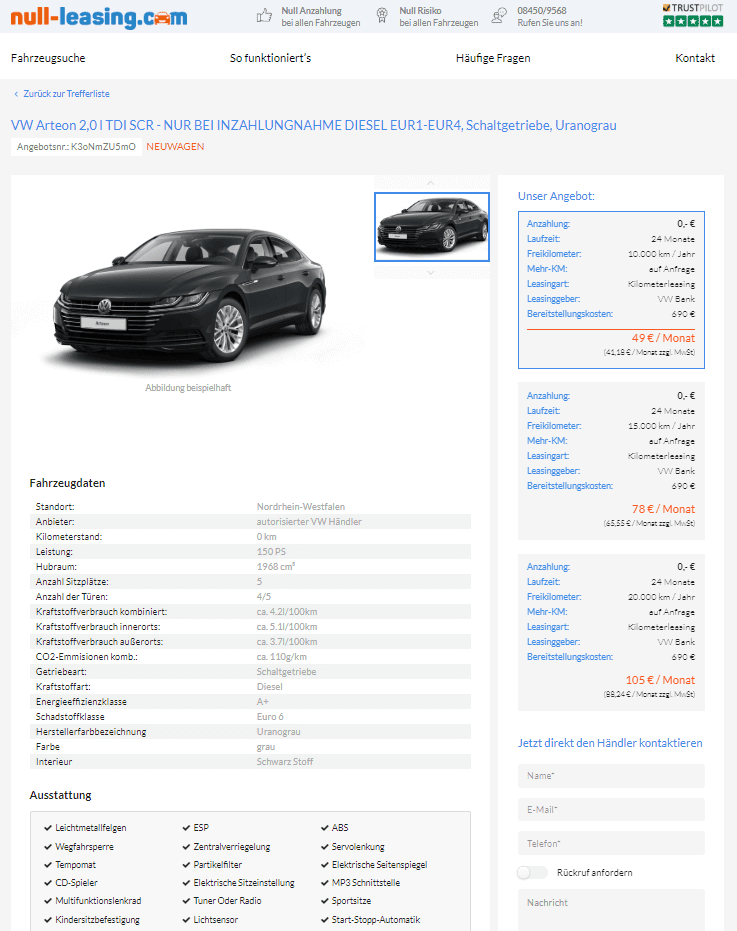Viewport: 737px width, 931px height.
Task: Click the Euro 6 Schadstoffklasse value
Action: [270, 717]
